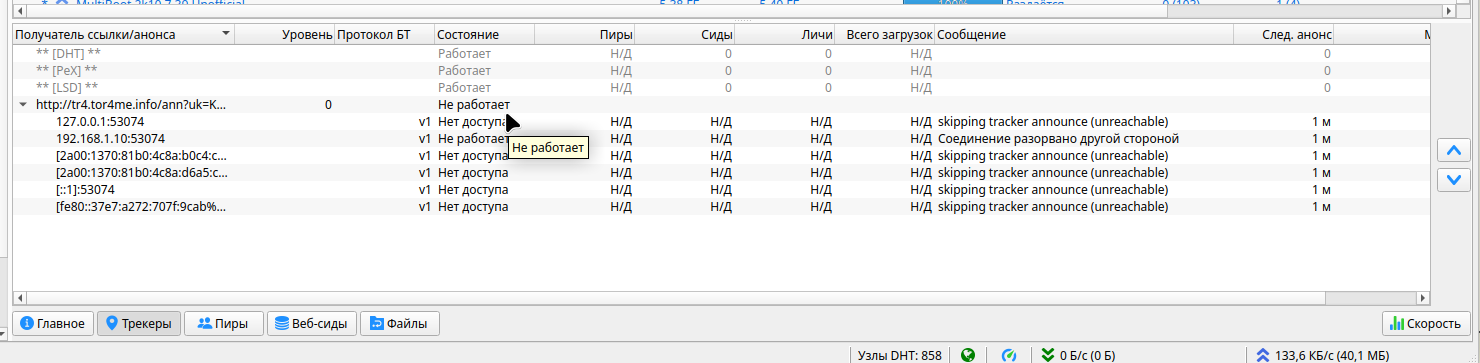Sort by Сиды column header

(x=685, y=35)
